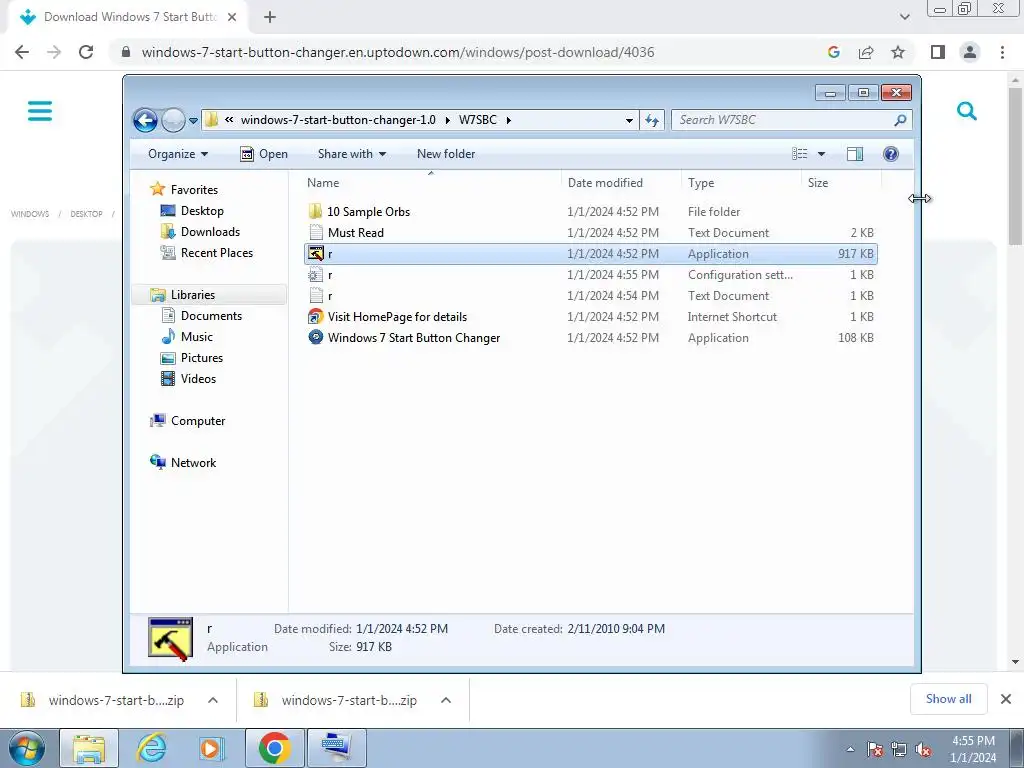1024x768 pixels.
Task: Open the Chrome three-dot menu
Action: tap(1002, 52)
